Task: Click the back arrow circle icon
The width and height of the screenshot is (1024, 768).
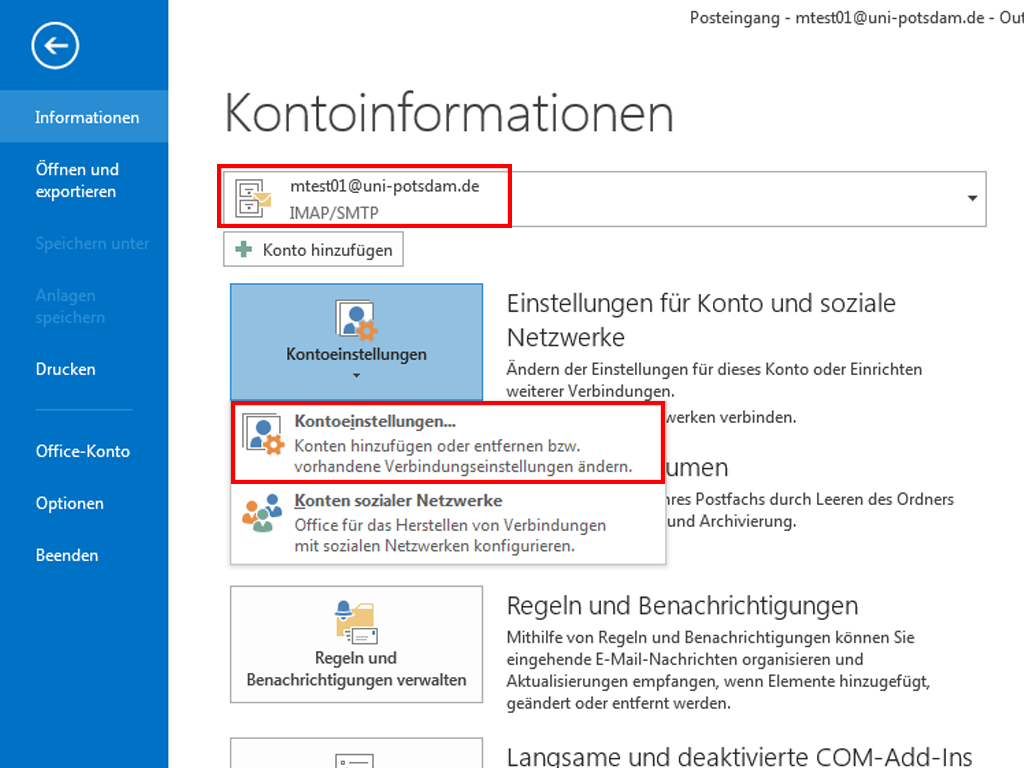Action: (55, 45)
